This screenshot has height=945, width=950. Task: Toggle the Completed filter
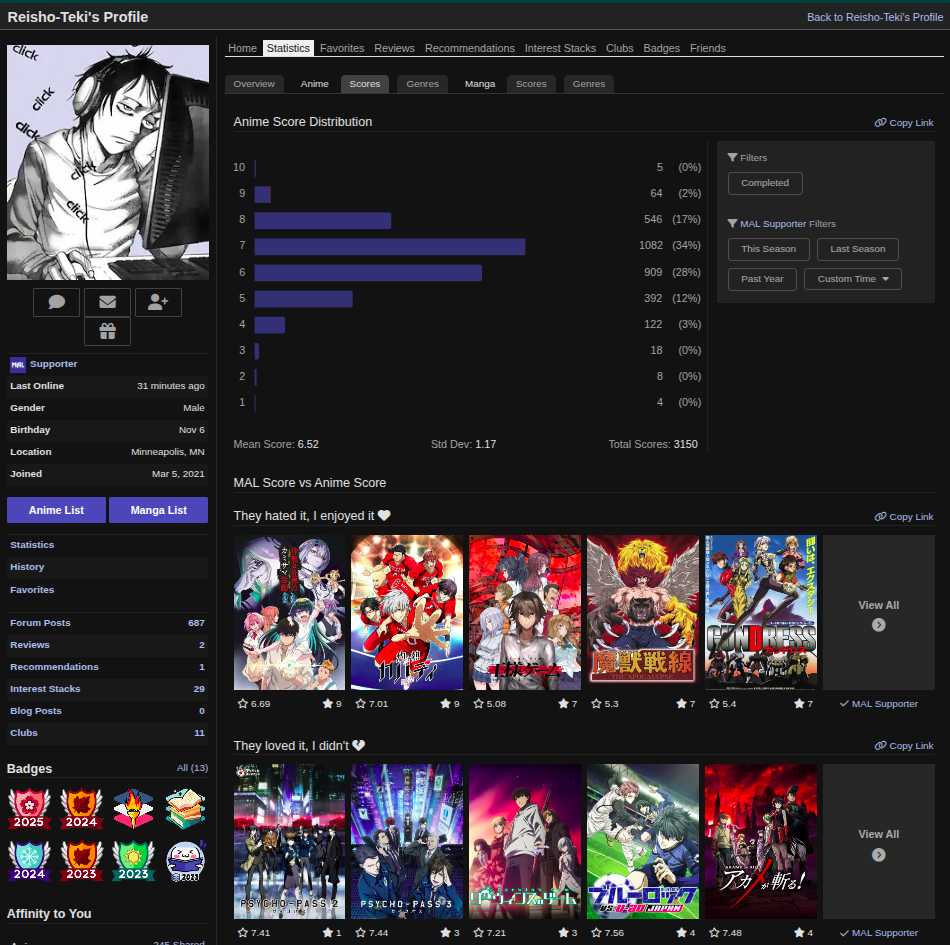click(x=765, y=183)
